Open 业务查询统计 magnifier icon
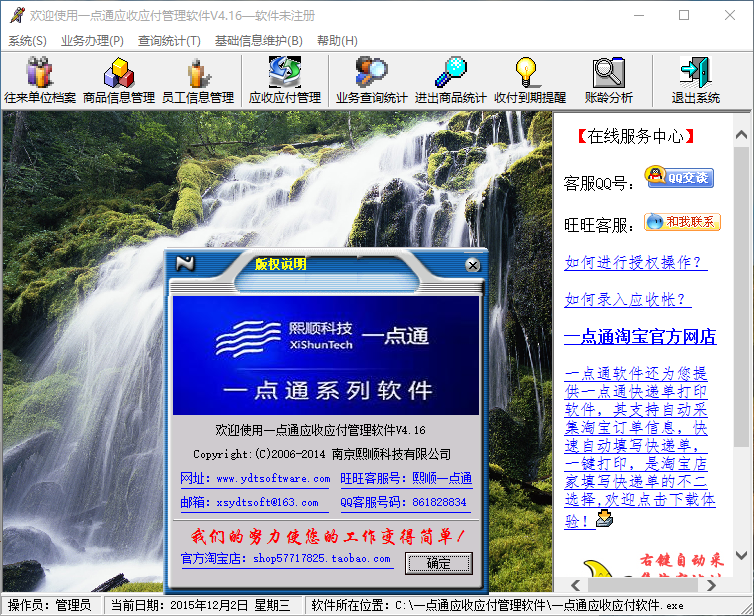 371,80
